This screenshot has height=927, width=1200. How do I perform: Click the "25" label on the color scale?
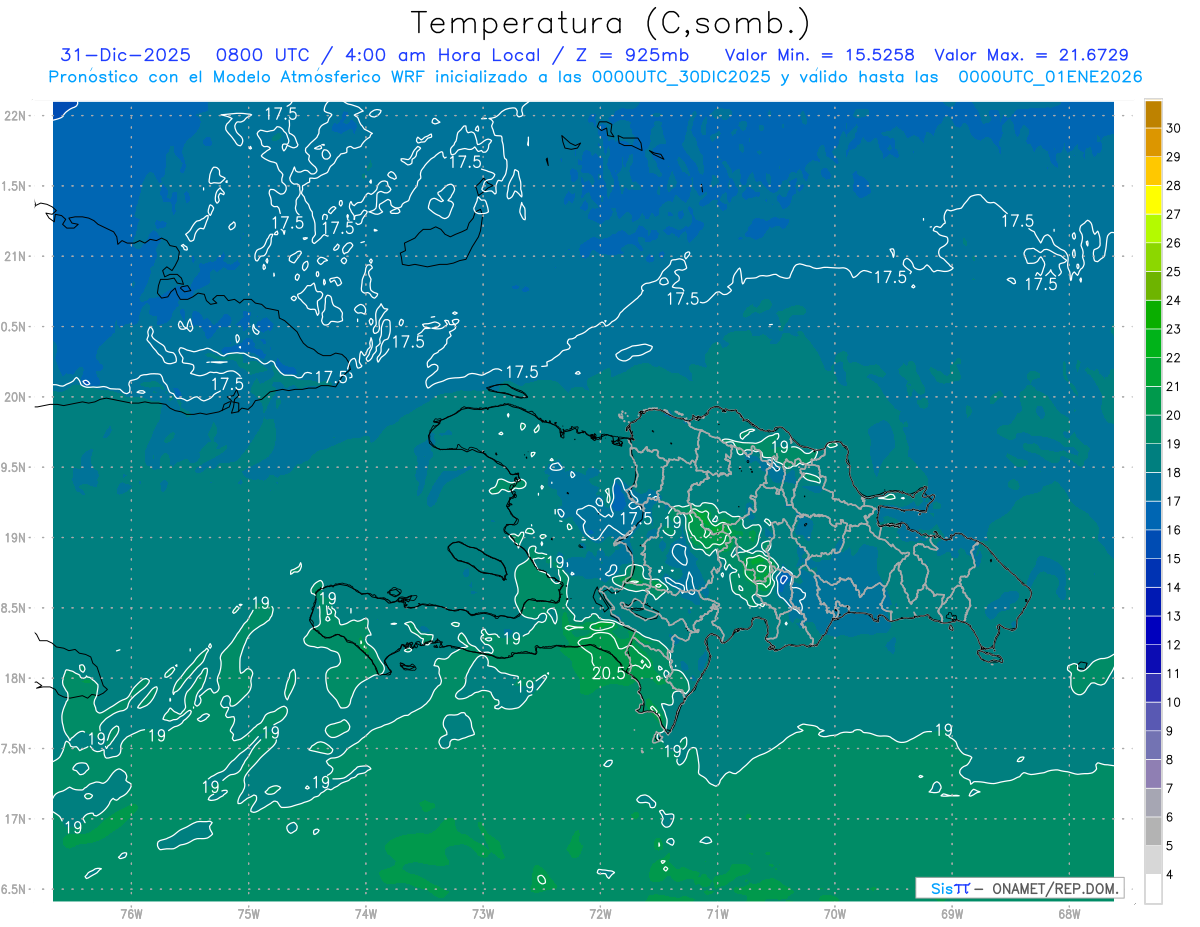tap(1173, 272)
